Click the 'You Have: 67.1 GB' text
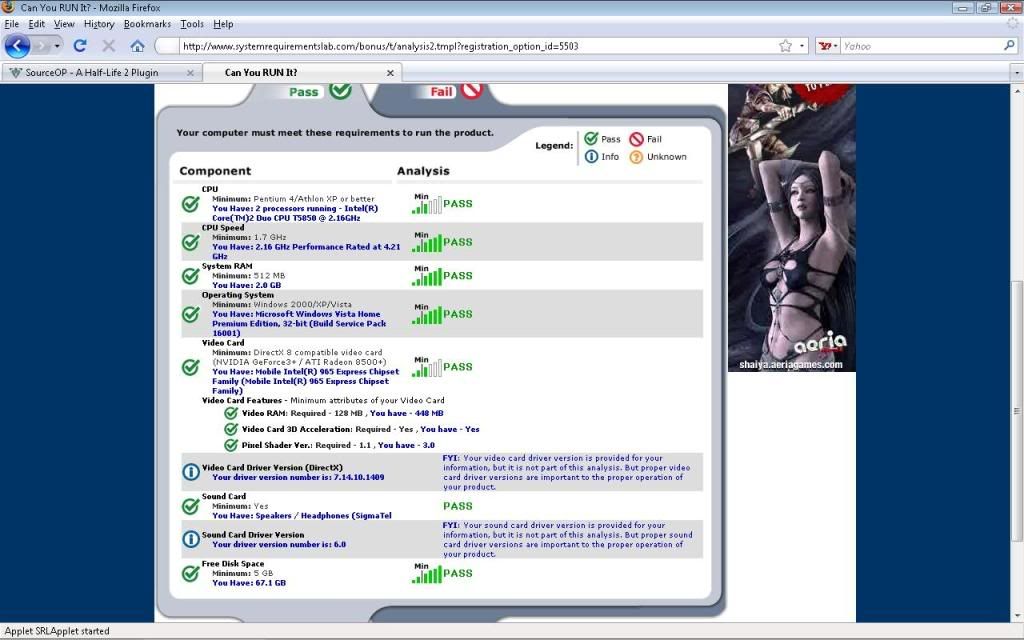Screen dimensions: 1024x640 pos(249,583)
